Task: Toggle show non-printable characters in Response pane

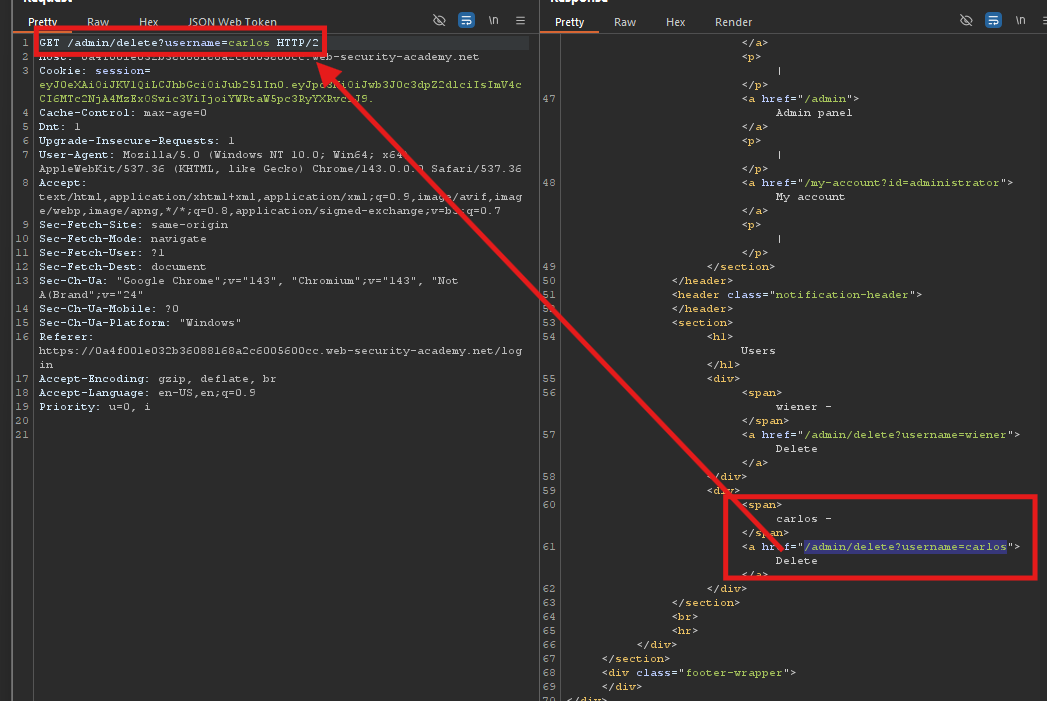Action: point(1020,20)
